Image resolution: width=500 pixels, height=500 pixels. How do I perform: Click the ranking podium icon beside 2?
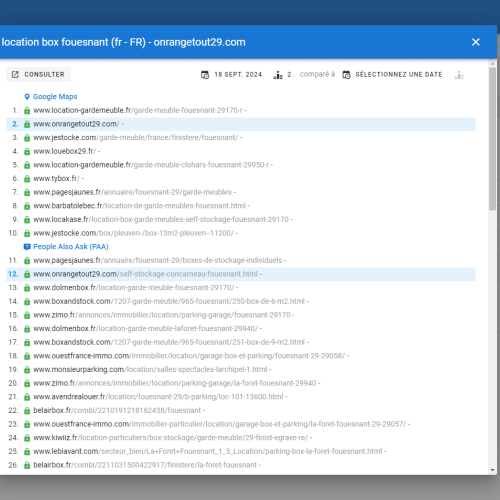pos(278,75)
